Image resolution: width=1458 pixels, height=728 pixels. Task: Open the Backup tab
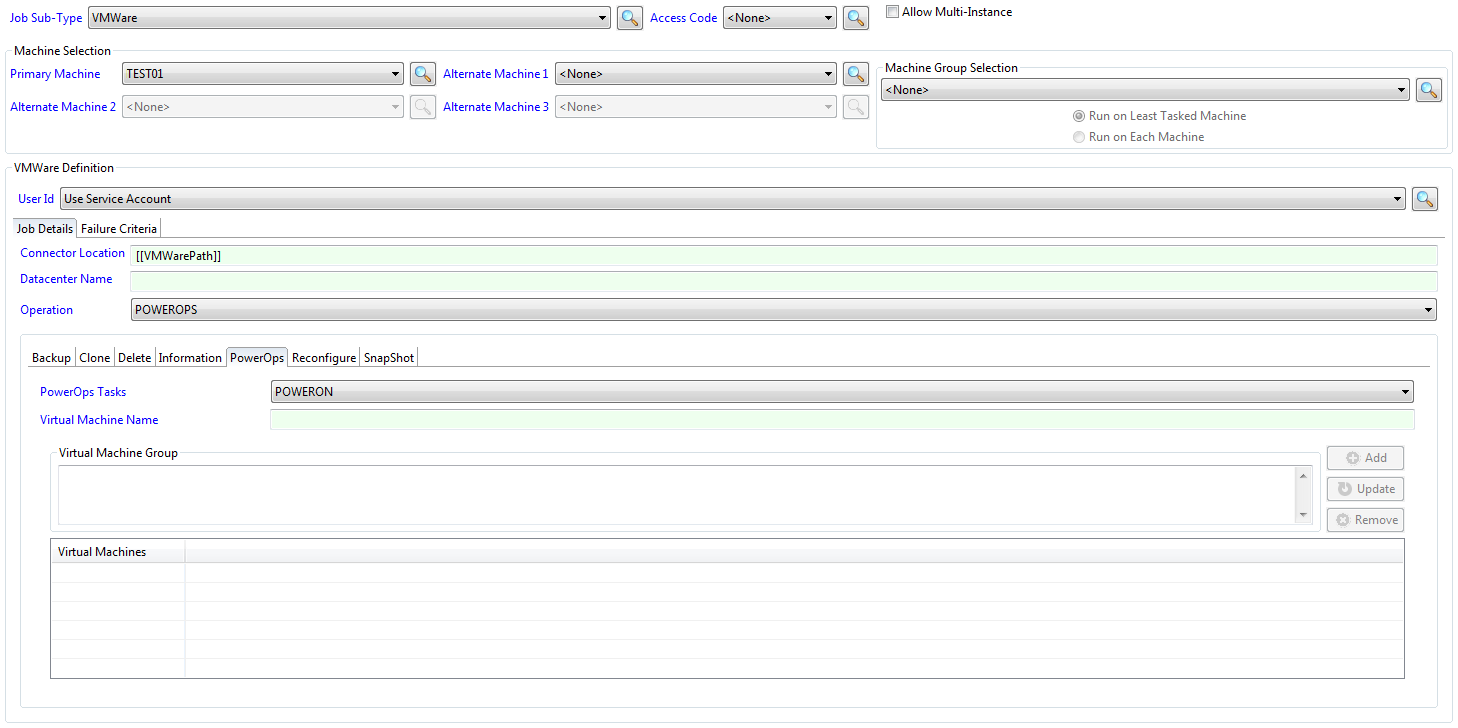52,358
